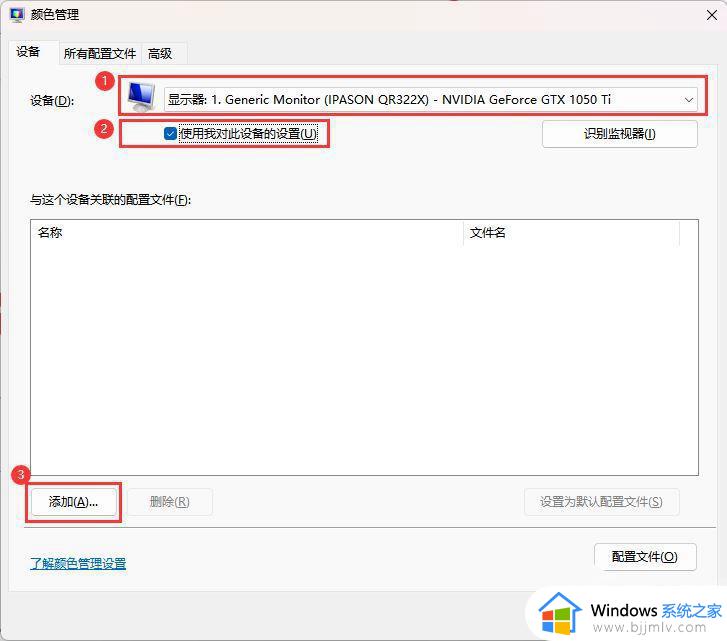Open the 高级 tab
The width and height of the screenshot is (727, 641).
(160, 53)
